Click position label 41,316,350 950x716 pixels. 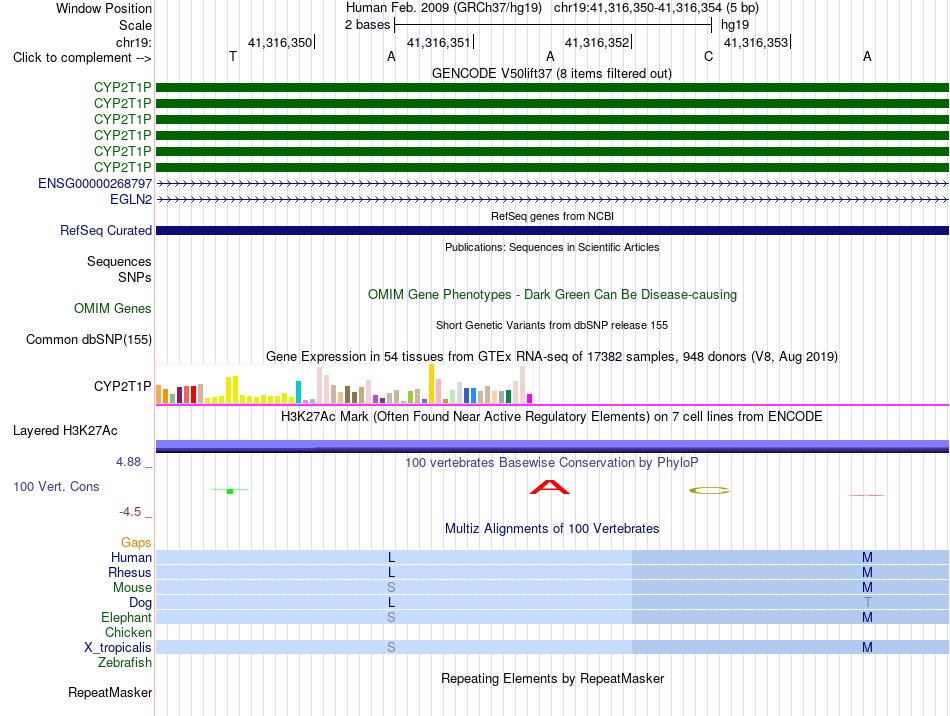[x=280, y=42]
